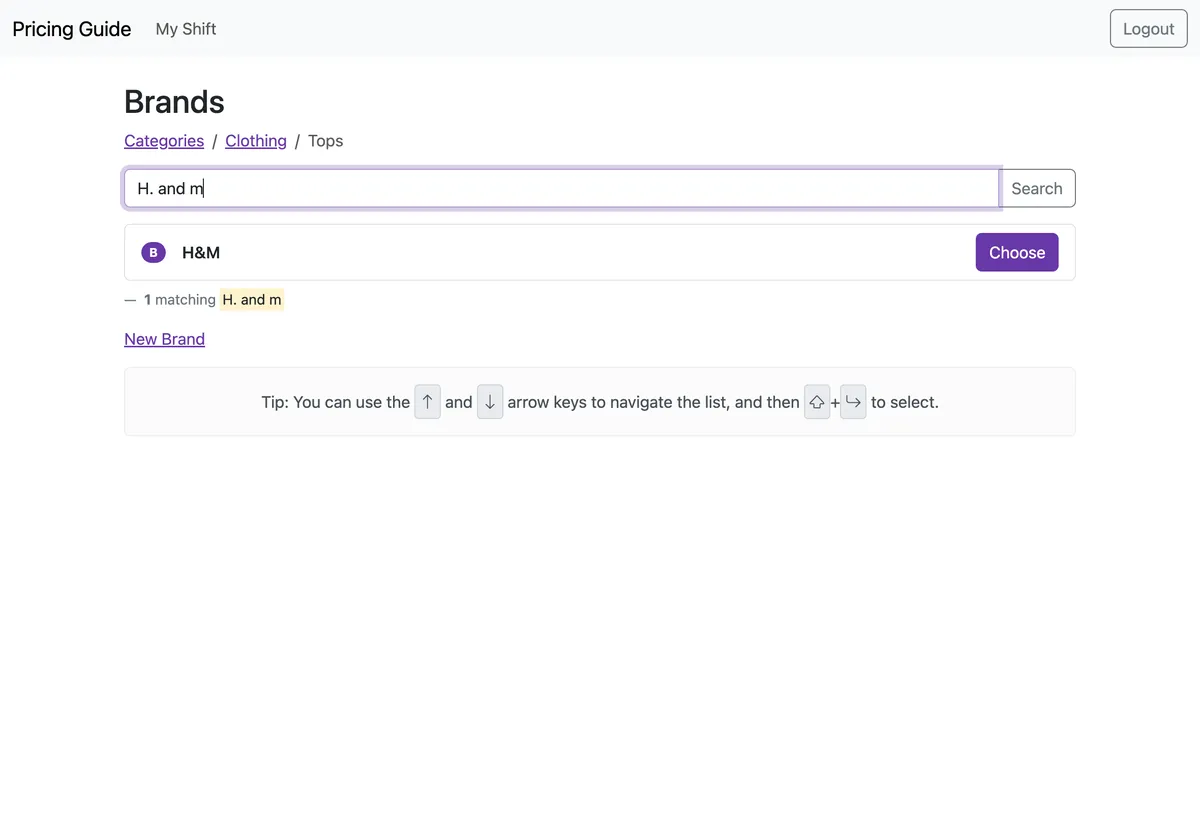Viewport: 1200px width, 834px height.
Task: Click the enter key icon in the tip
Action: pos(853,402)
